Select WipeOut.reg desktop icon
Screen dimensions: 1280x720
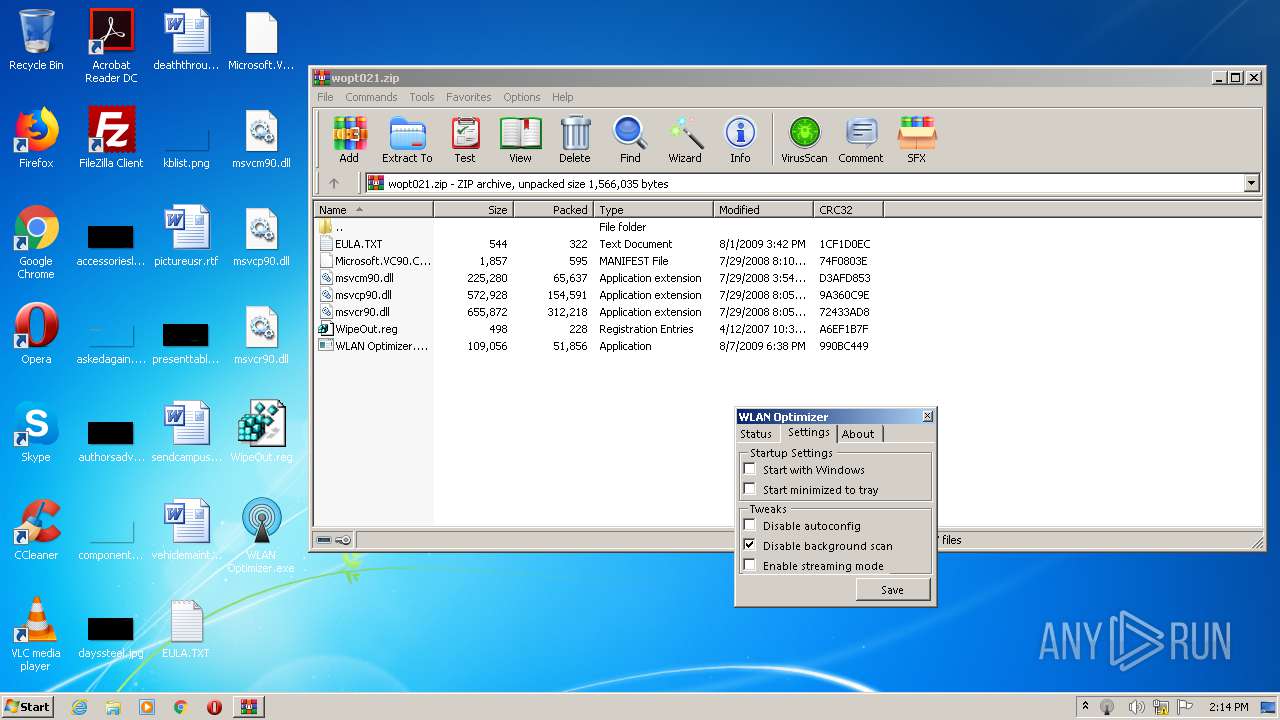(261, 432)
